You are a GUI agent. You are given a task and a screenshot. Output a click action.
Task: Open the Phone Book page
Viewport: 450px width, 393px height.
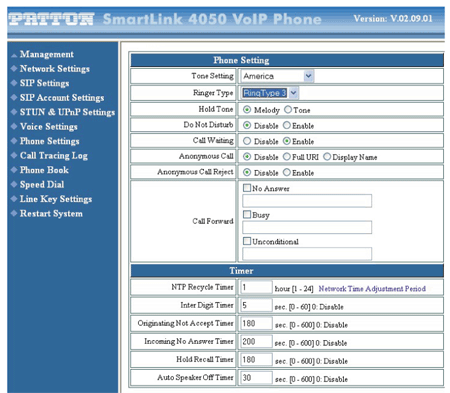(x=44, y=170)
